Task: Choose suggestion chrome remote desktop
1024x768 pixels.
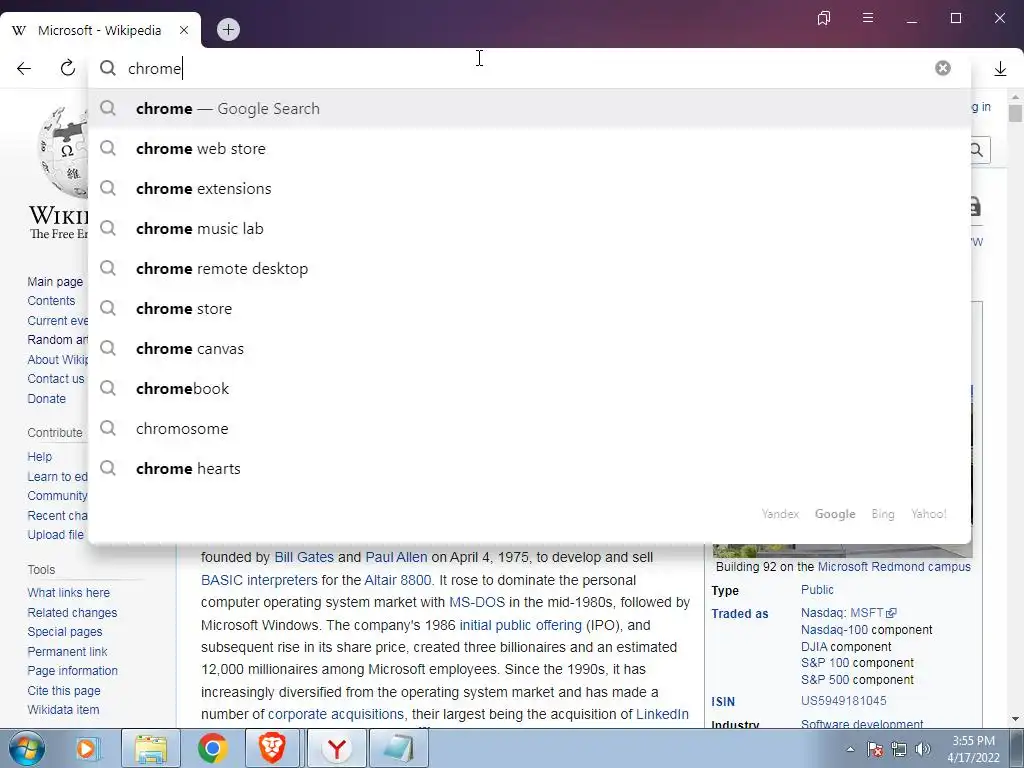Action: [x=530, y=268]
